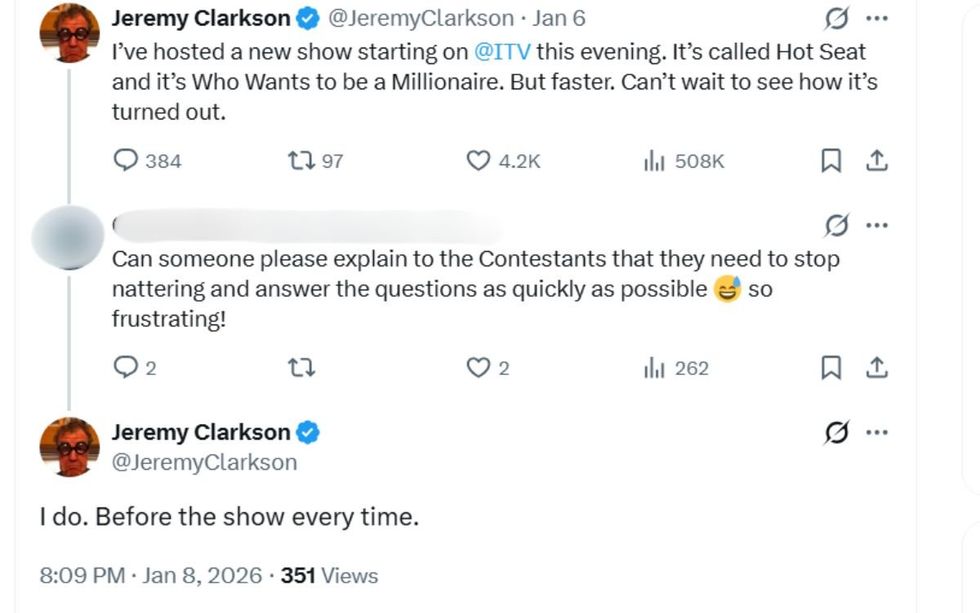This screenshot has height=613, width=980.
Task: Open more options on the bottom reply
Action: point(876,431)
